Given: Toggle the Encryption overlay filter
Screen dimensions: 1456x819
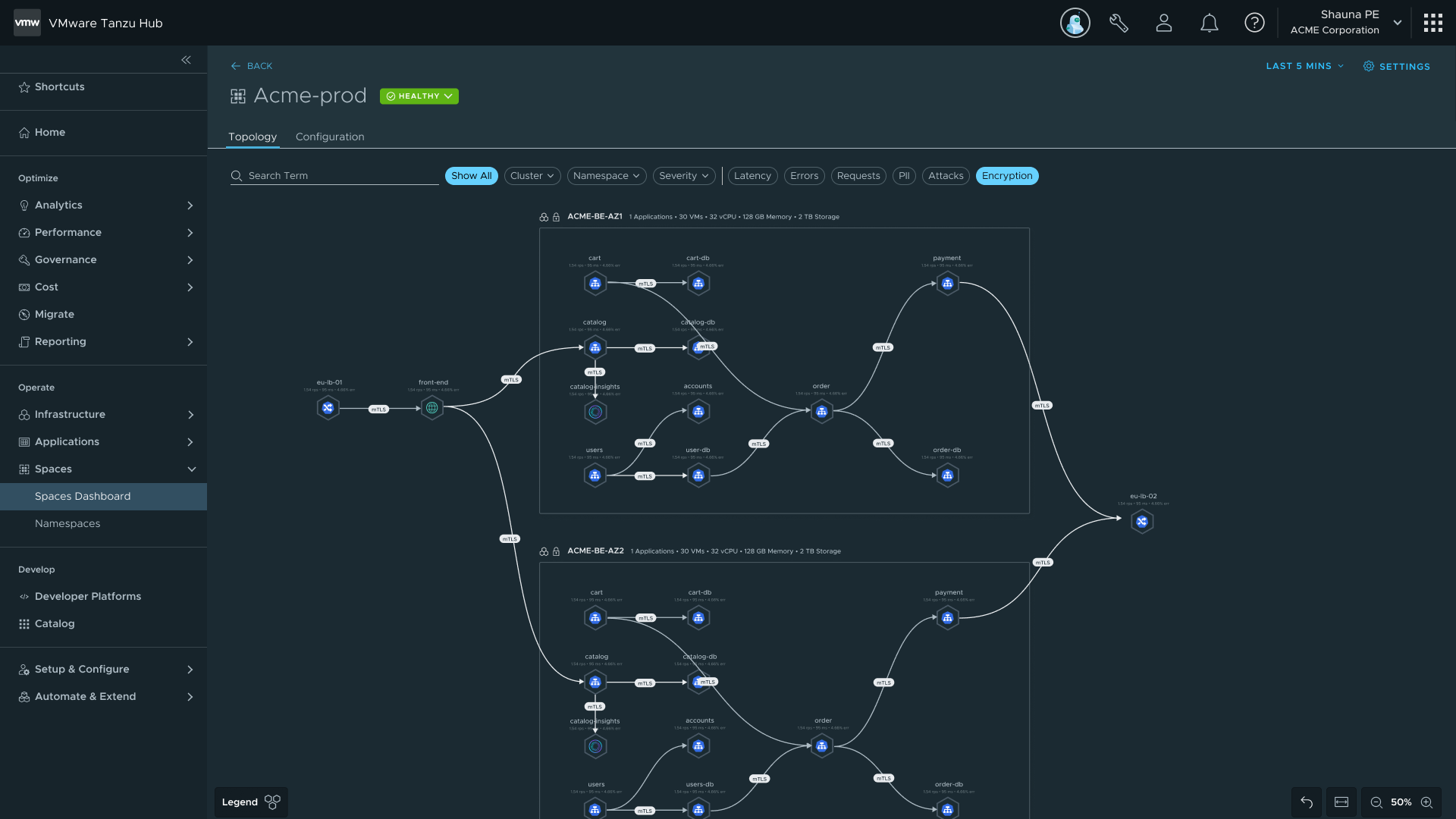Looking at the screenshot, I should tap(1007, 176).
